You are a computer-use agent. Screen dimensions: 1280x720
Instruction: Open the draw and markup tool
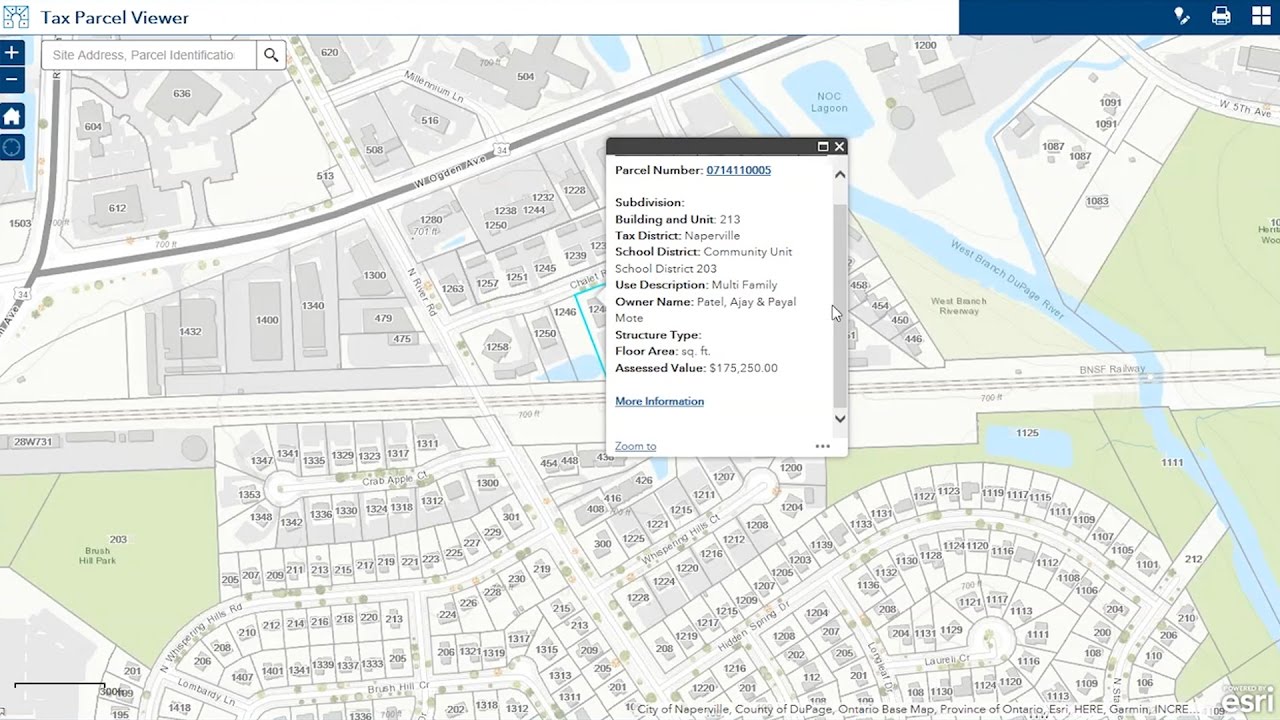click(1182, 16)
